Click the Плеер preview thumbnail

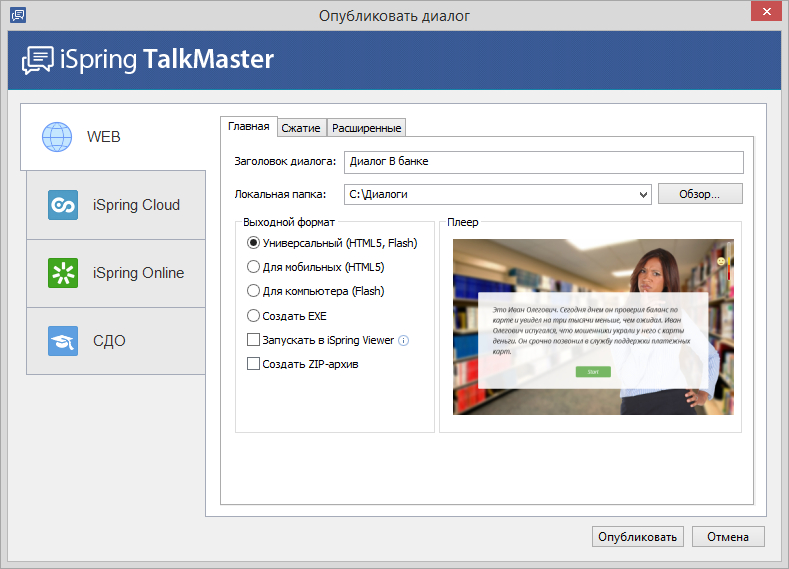point(593,327)
